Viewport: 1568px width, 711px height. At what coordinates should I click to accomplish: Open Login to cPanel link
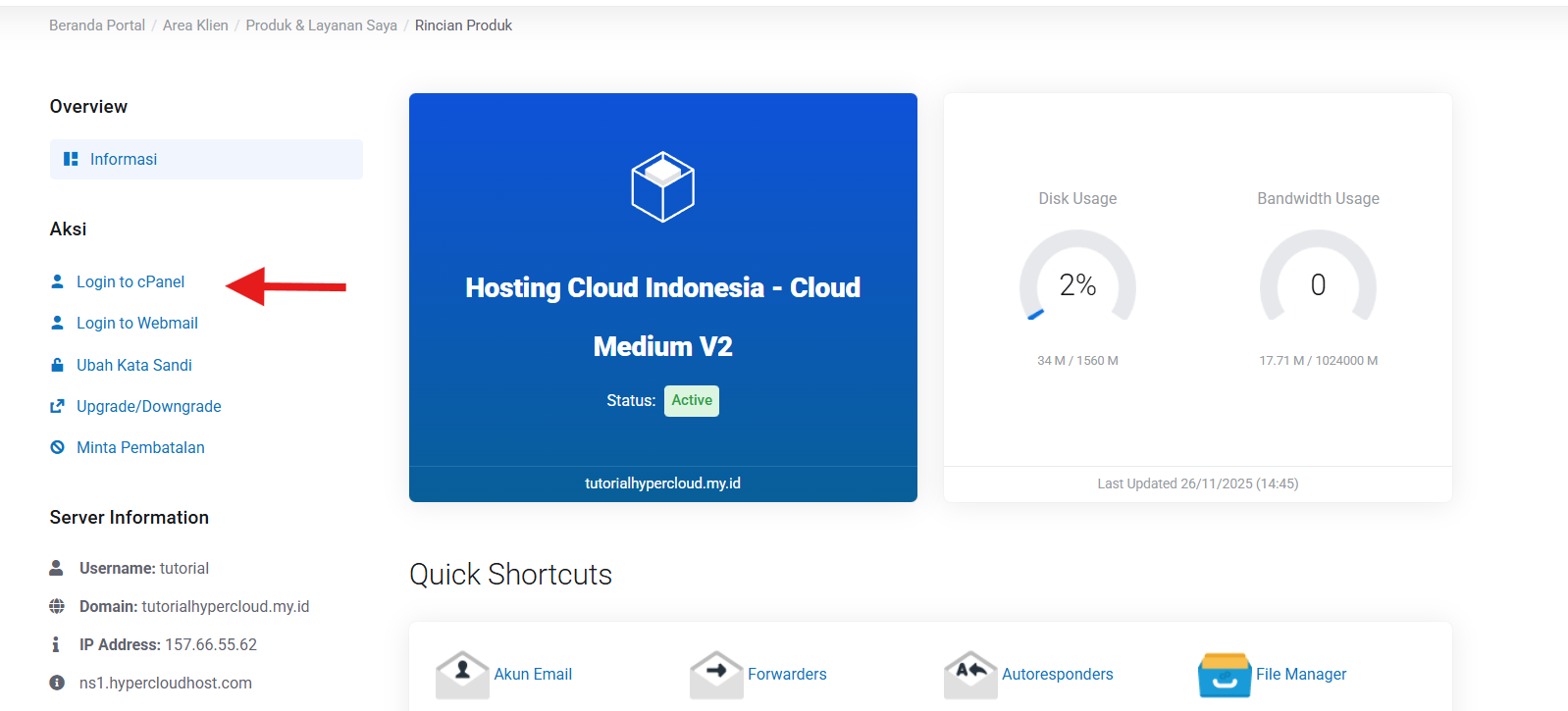131,281
